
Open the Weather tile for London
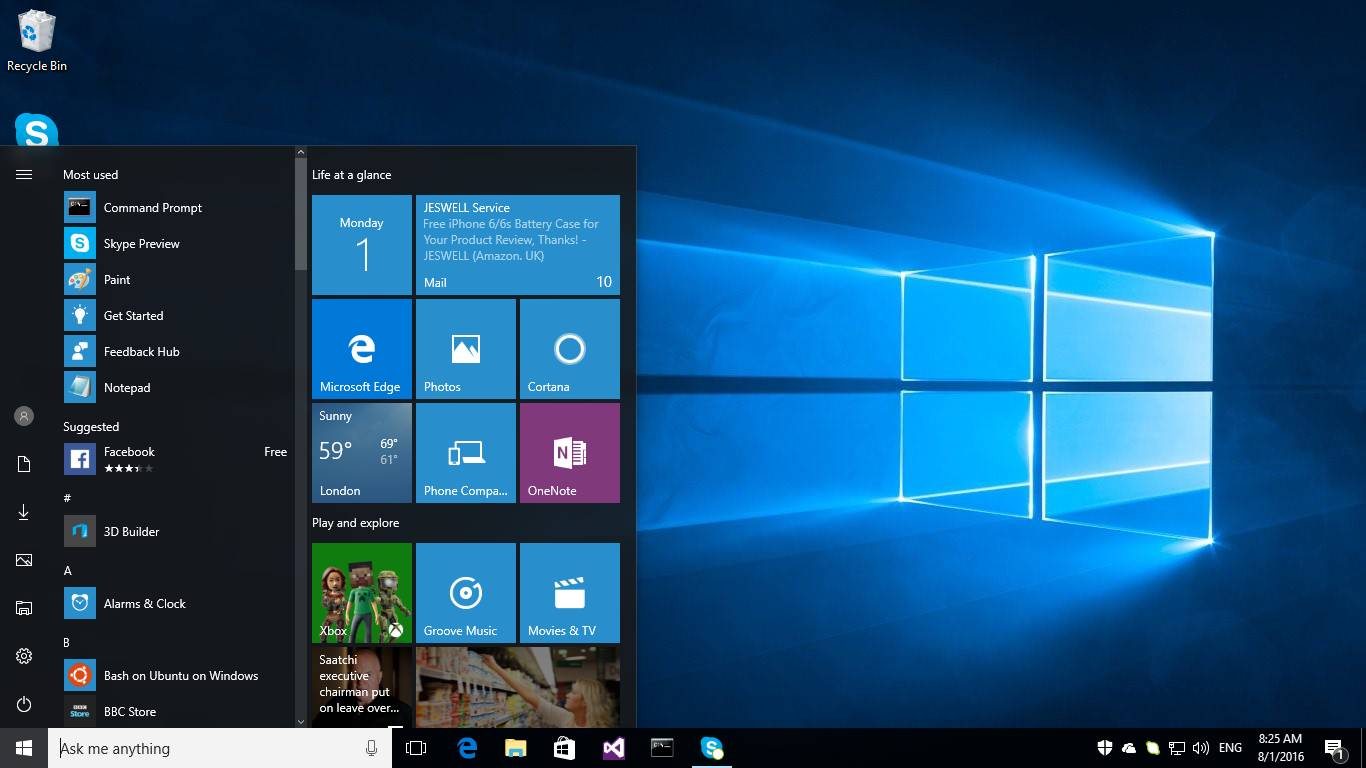pos(362,453)
